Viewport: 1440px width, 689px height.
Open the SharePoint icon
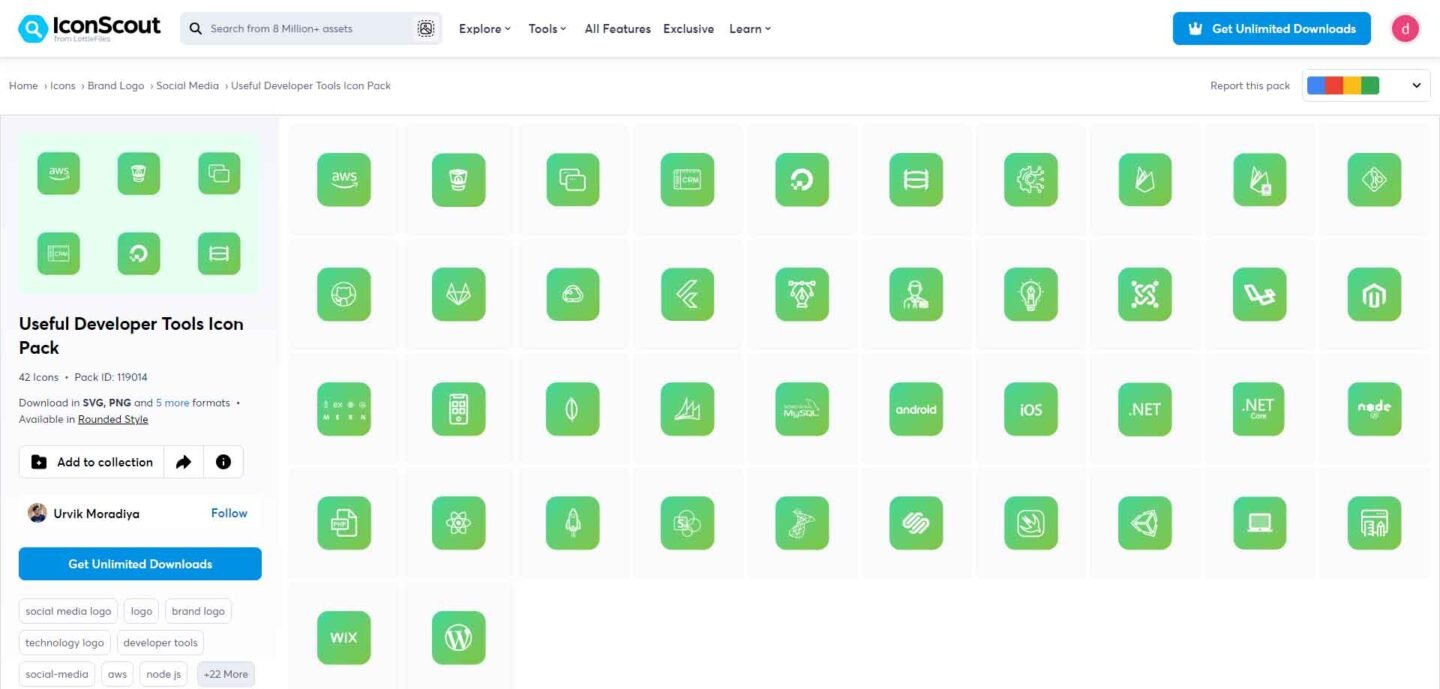pos(688,523)
